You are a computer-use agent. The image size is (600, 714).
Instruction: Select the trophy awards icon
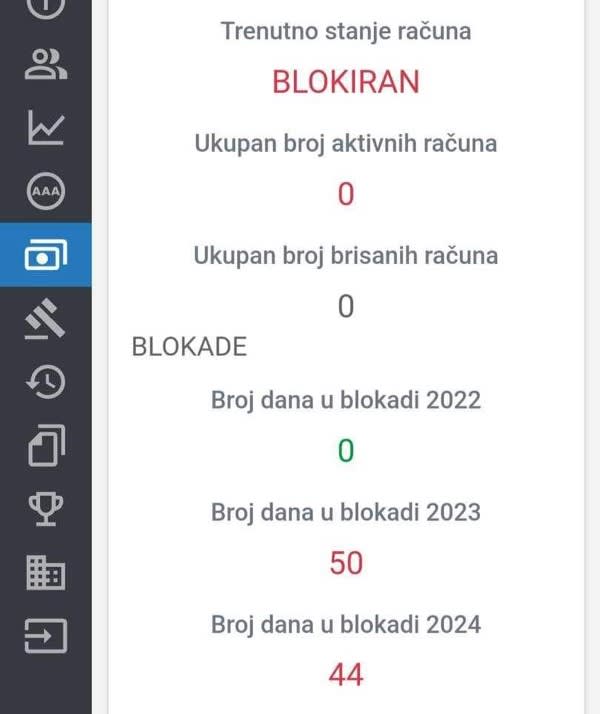tap(46, 509)
